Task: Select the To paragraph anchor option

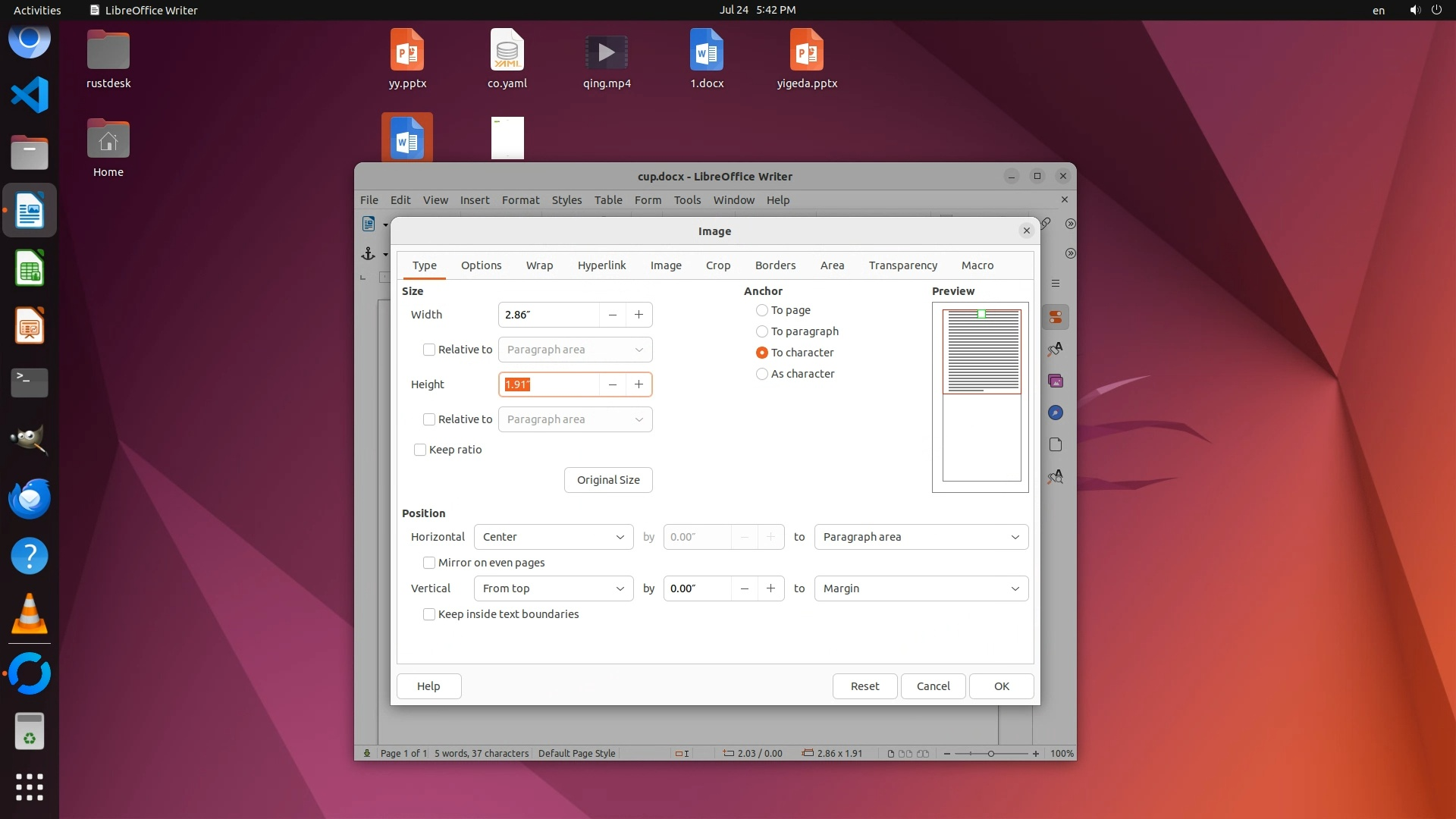Action: point(762,331)
